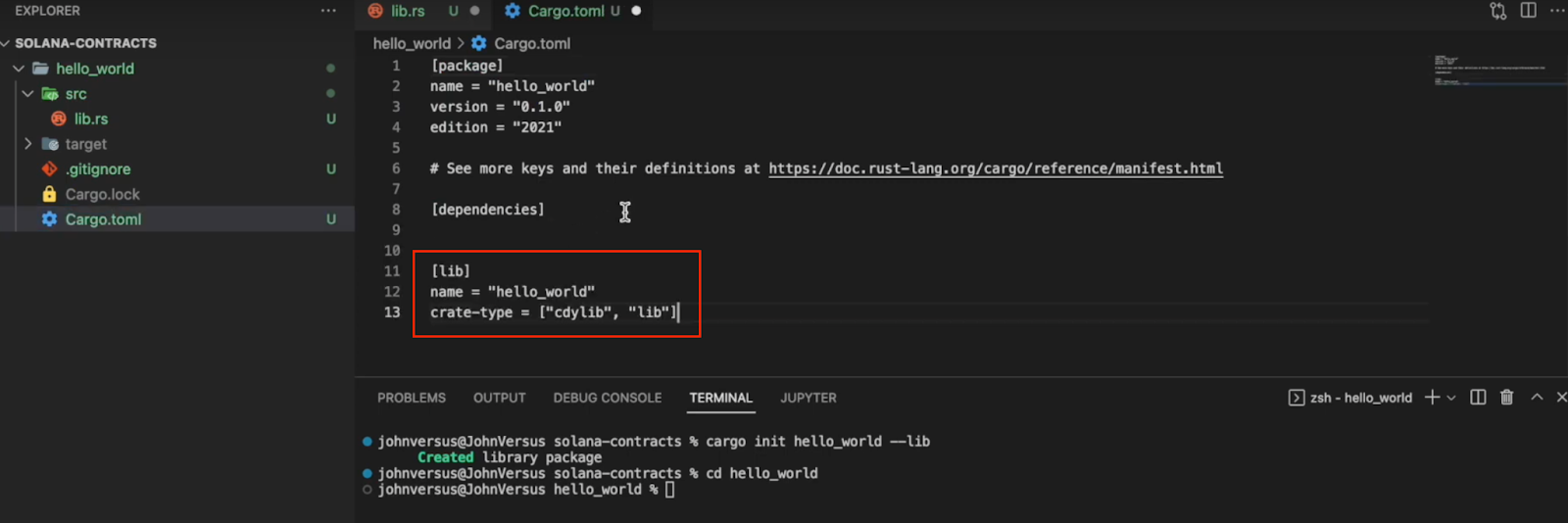Expand the target folder
The width and height of the screenshot is (1568, 523).
tap(28, 144)
